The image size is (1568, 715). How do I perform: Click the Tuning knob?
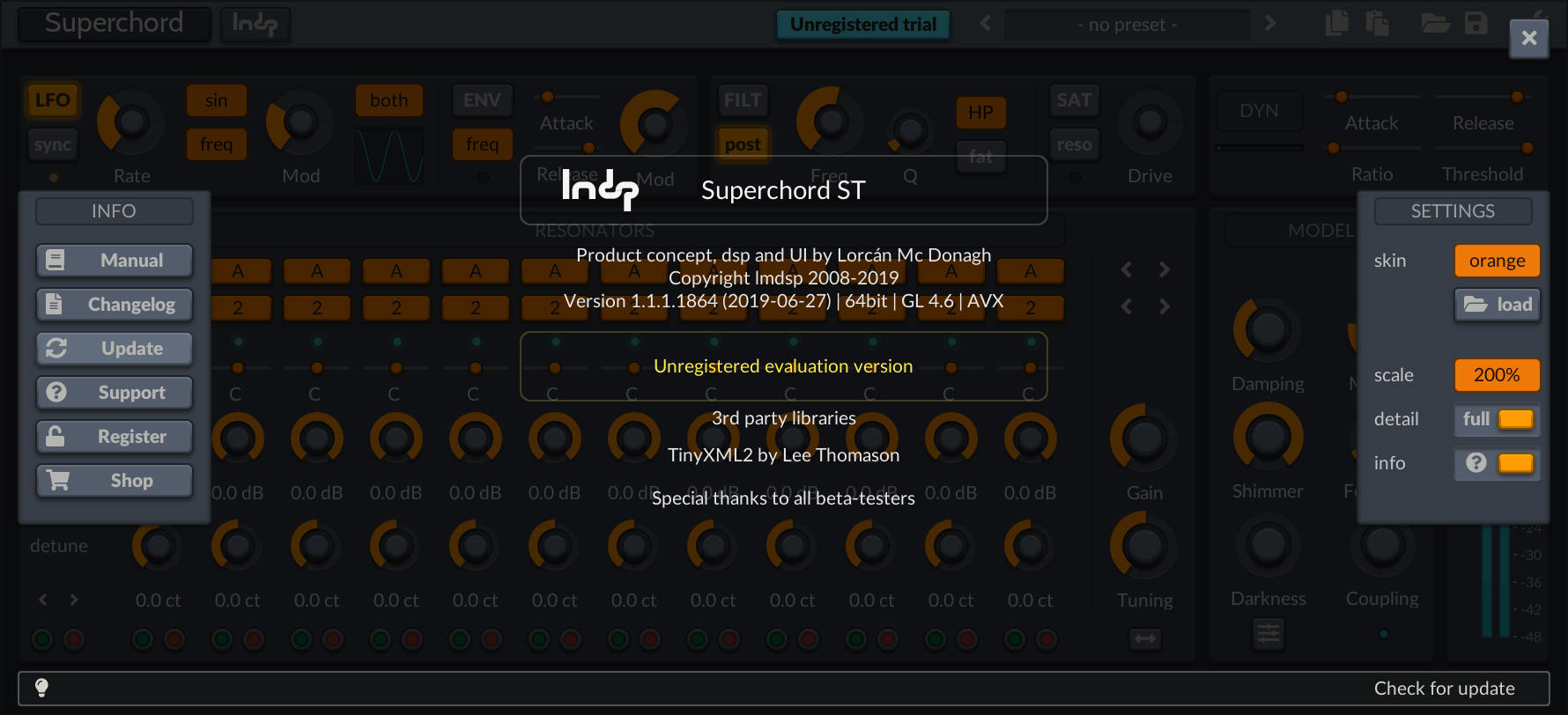coord(1144,546)
